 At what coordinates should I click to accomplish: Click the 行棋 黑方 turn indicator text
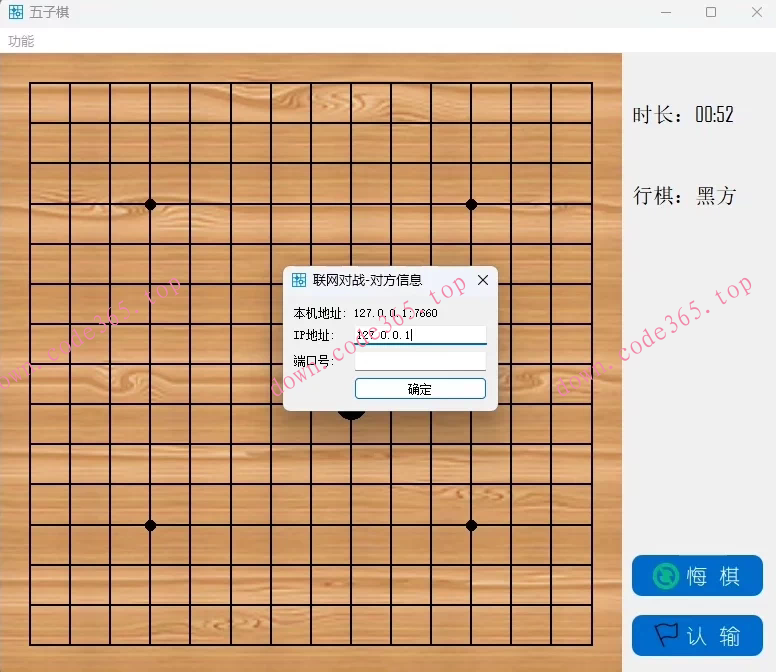click(685, 195)
